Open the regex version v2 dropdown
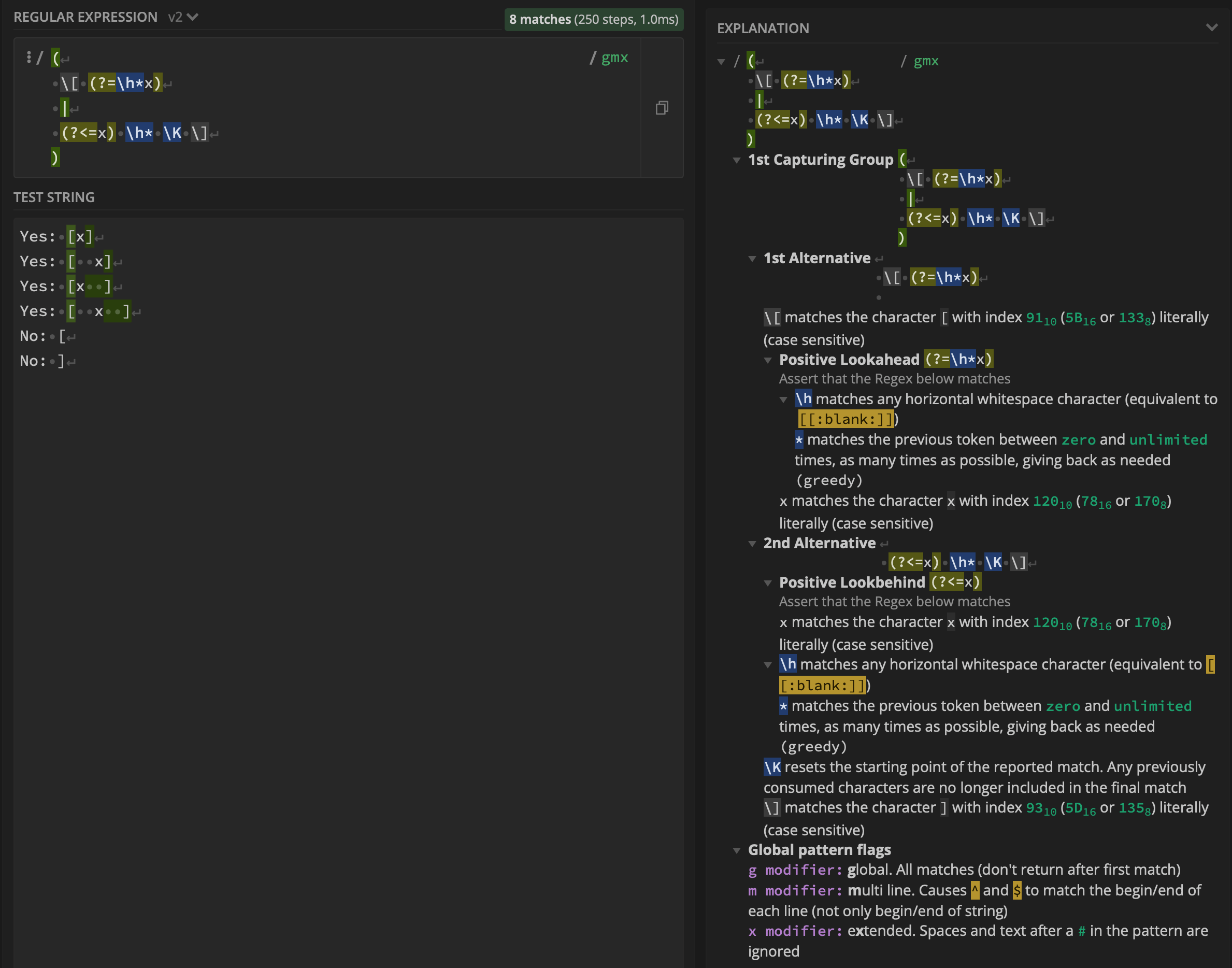The image size is (1232, 968). coord(183,18)
